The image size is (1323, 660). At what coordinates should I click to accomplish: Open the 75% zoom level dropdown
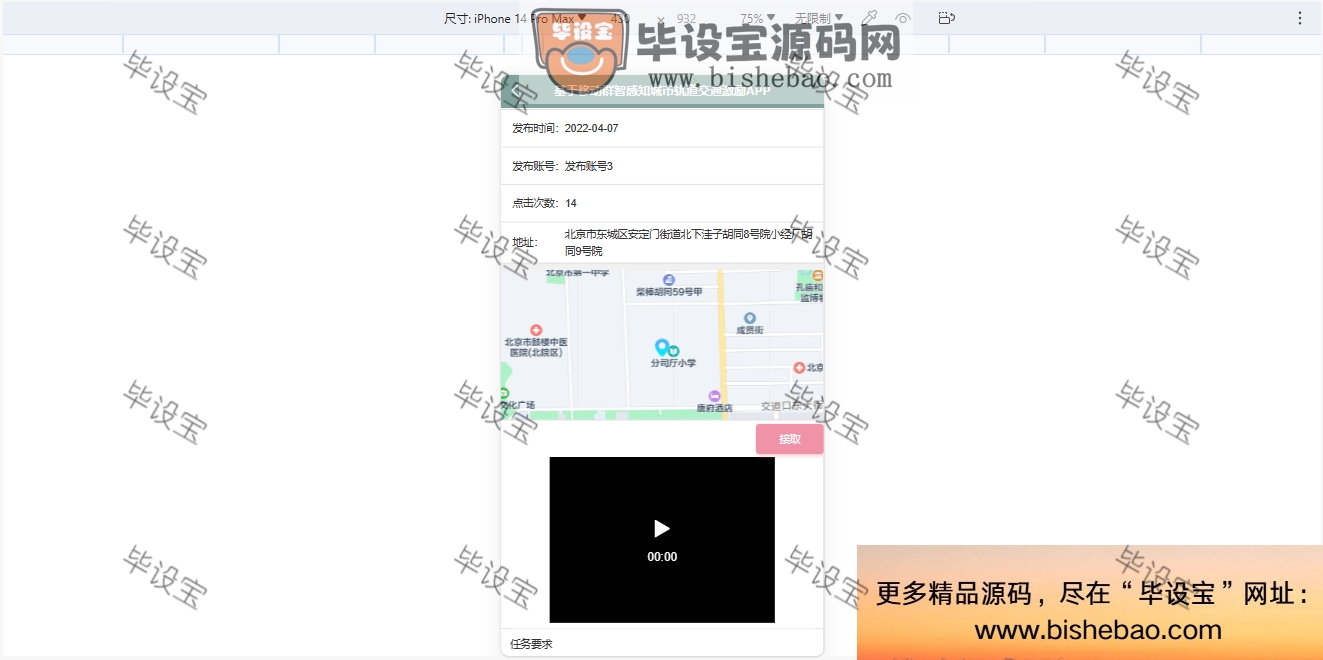[x=757, y=18]
